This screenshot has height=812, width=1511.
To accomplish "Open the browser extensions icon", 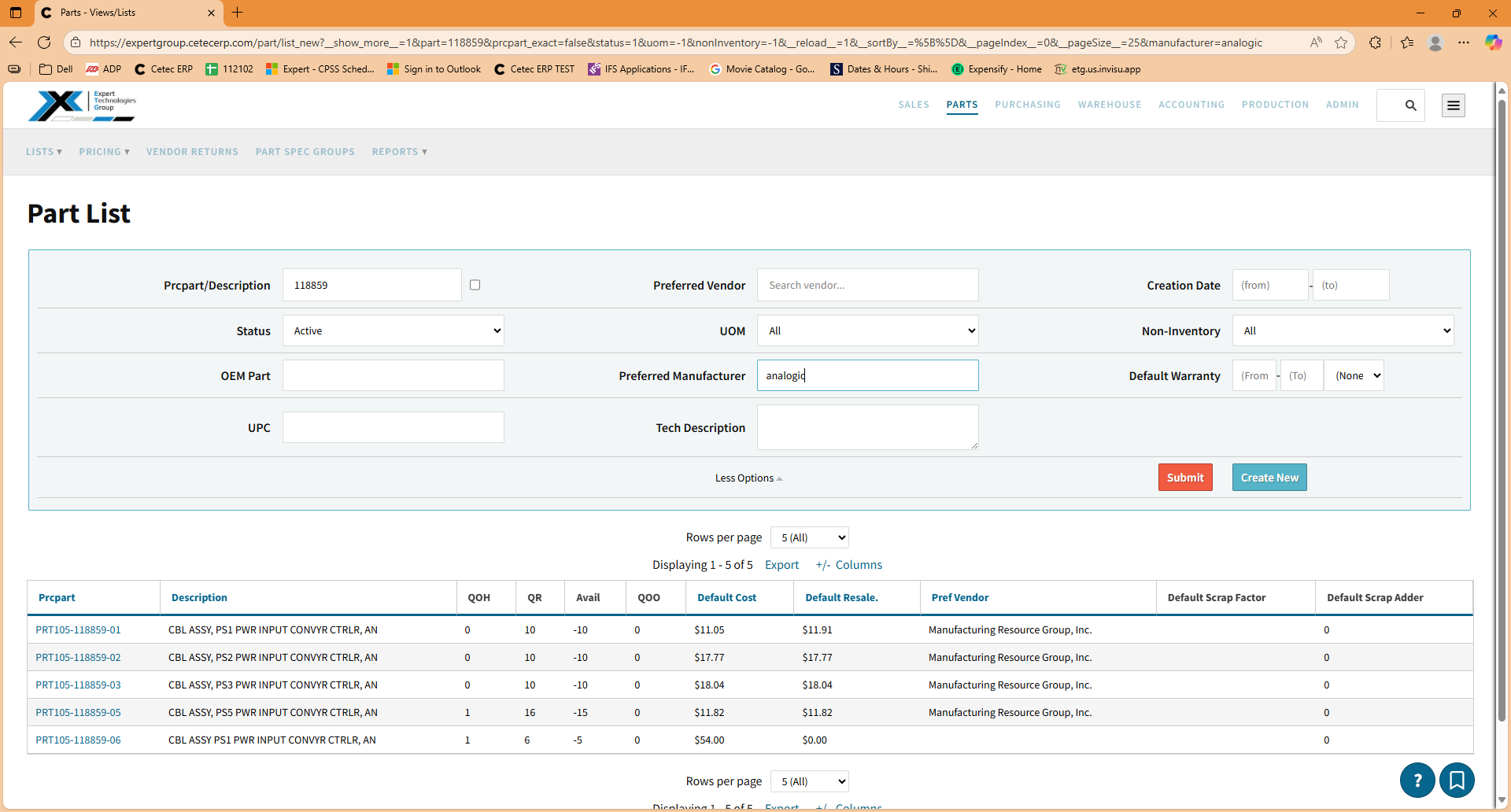I will [x=1375, y=42].
